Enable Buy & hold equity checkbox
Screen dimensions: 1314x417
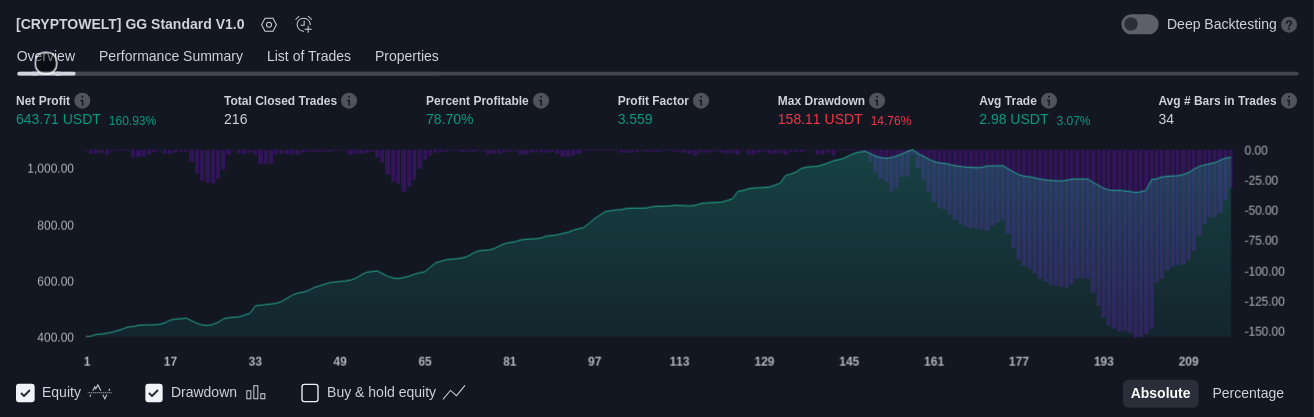310,393
